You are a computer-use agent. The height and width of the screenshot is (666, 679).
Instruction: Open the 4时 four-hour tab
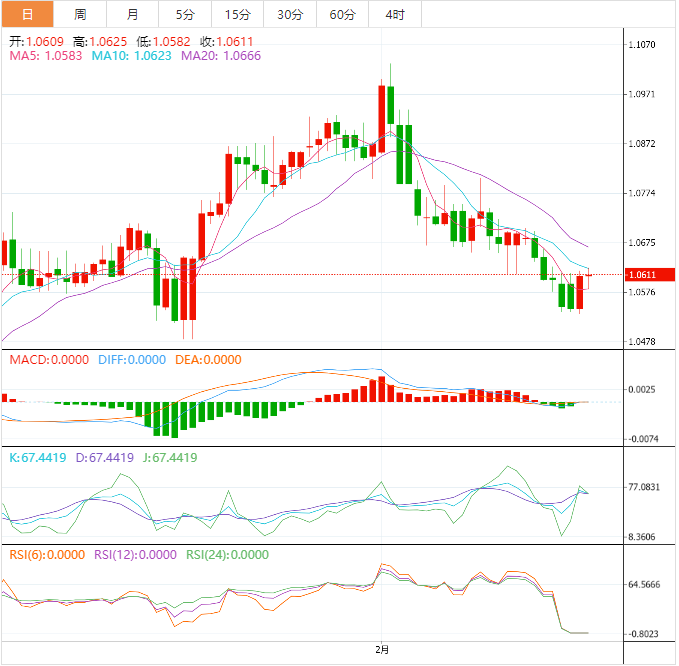[395, 14]
